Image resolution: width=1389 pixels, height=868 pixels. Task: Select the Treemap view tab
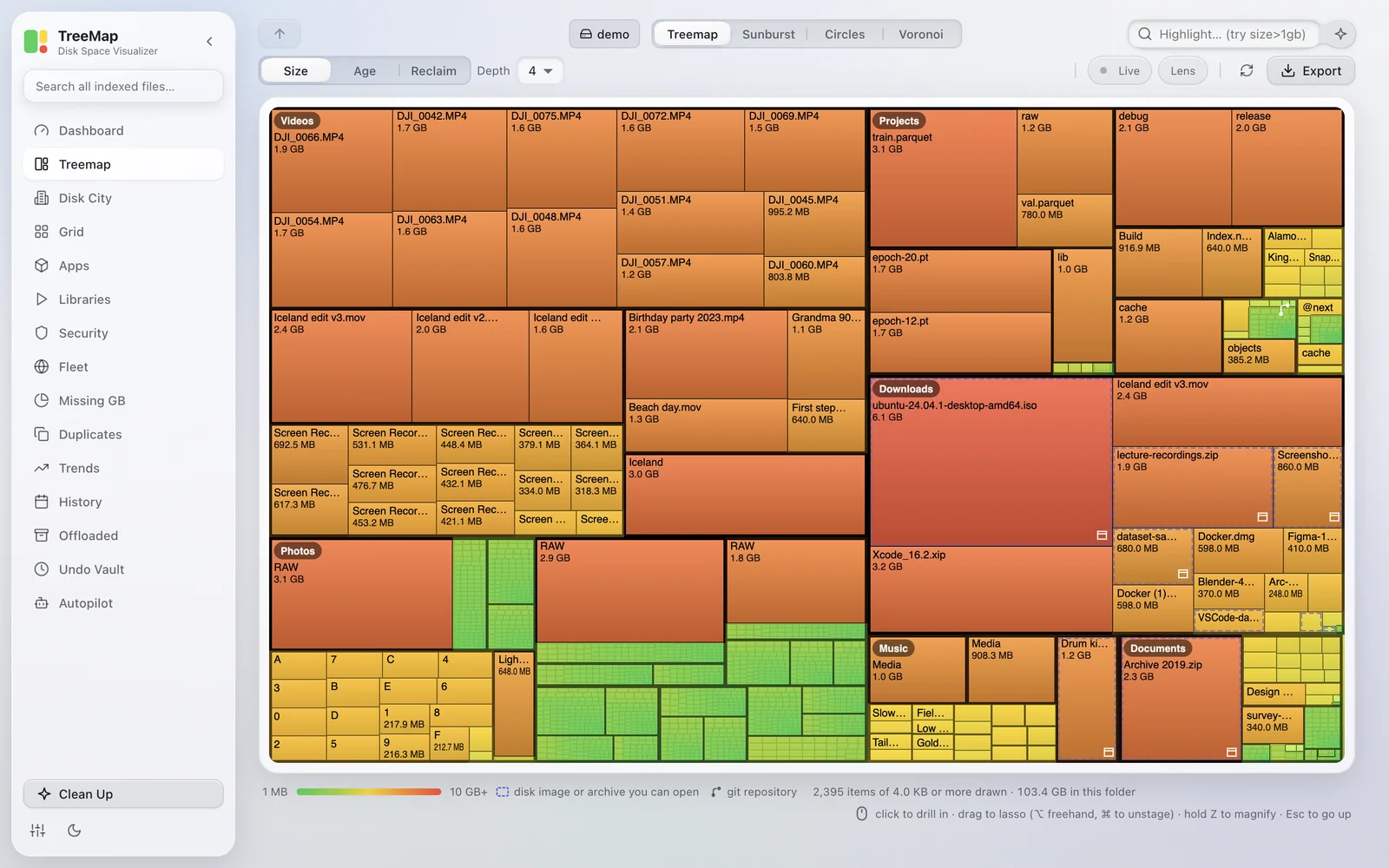point(692,34)
